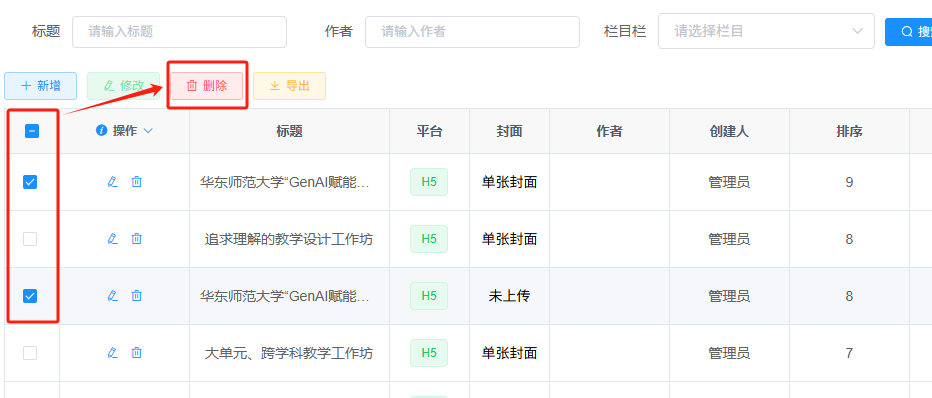
Task: Open the 栏目栏 请选择栏目 dropdown
Action: click(x=766, y=31)
